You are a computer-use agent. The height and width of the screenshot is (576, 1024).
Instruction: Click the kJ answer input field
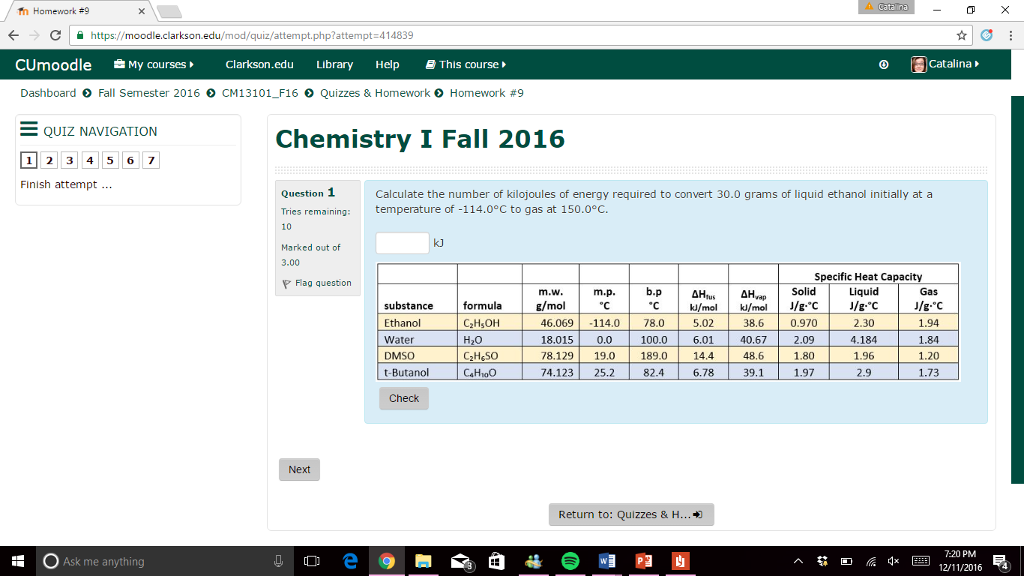[x=401, y=242]
